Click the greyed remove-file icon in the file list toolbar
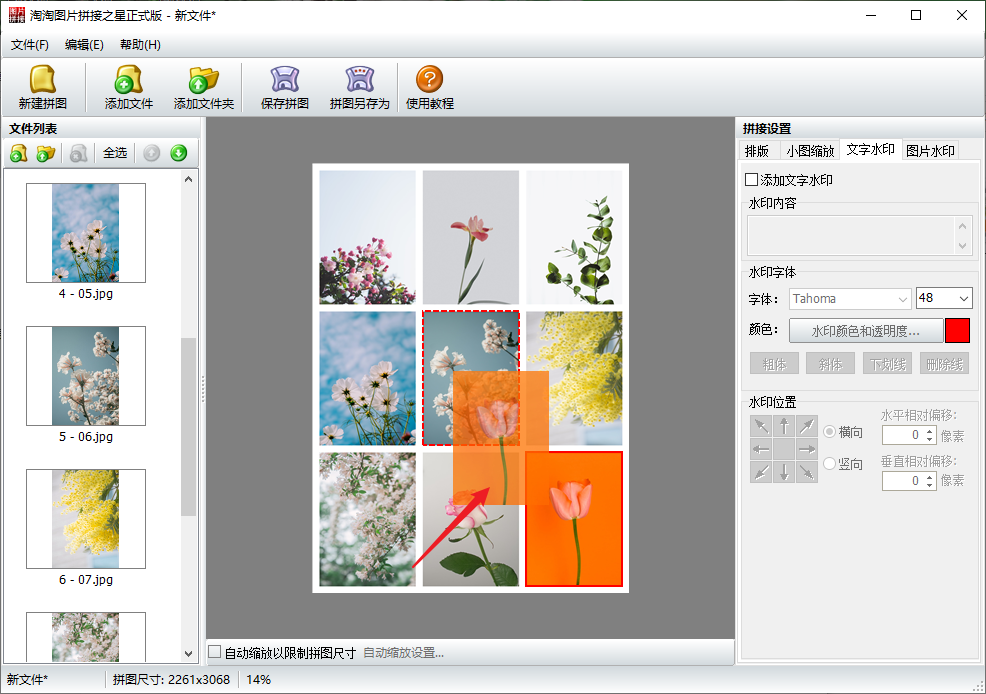Screen dimensions: 986x694 [x=79, y=153]
